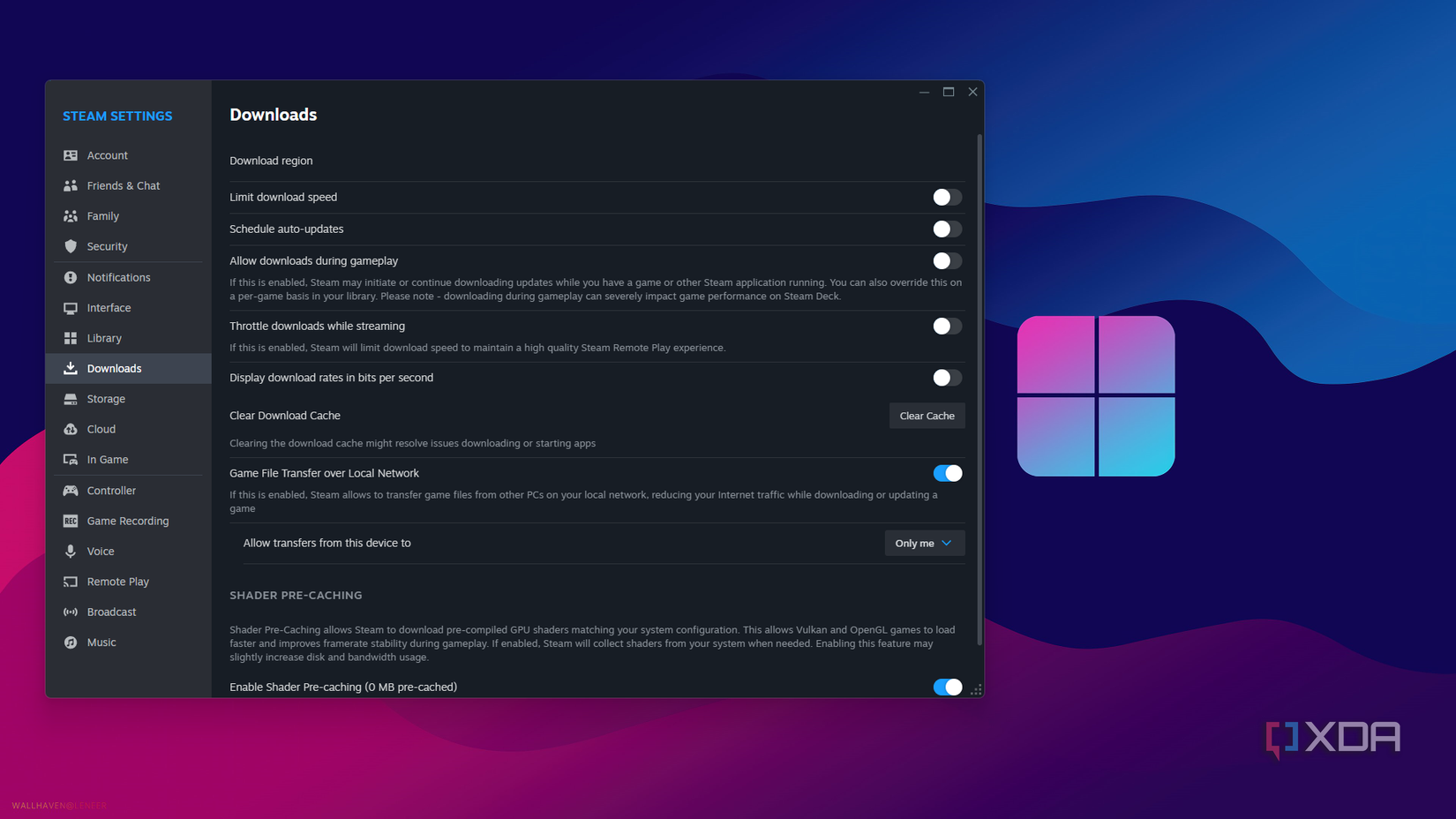Click the Clear Cache button
The height and width of the screenshot is (819, 1456).
point(927,416)
